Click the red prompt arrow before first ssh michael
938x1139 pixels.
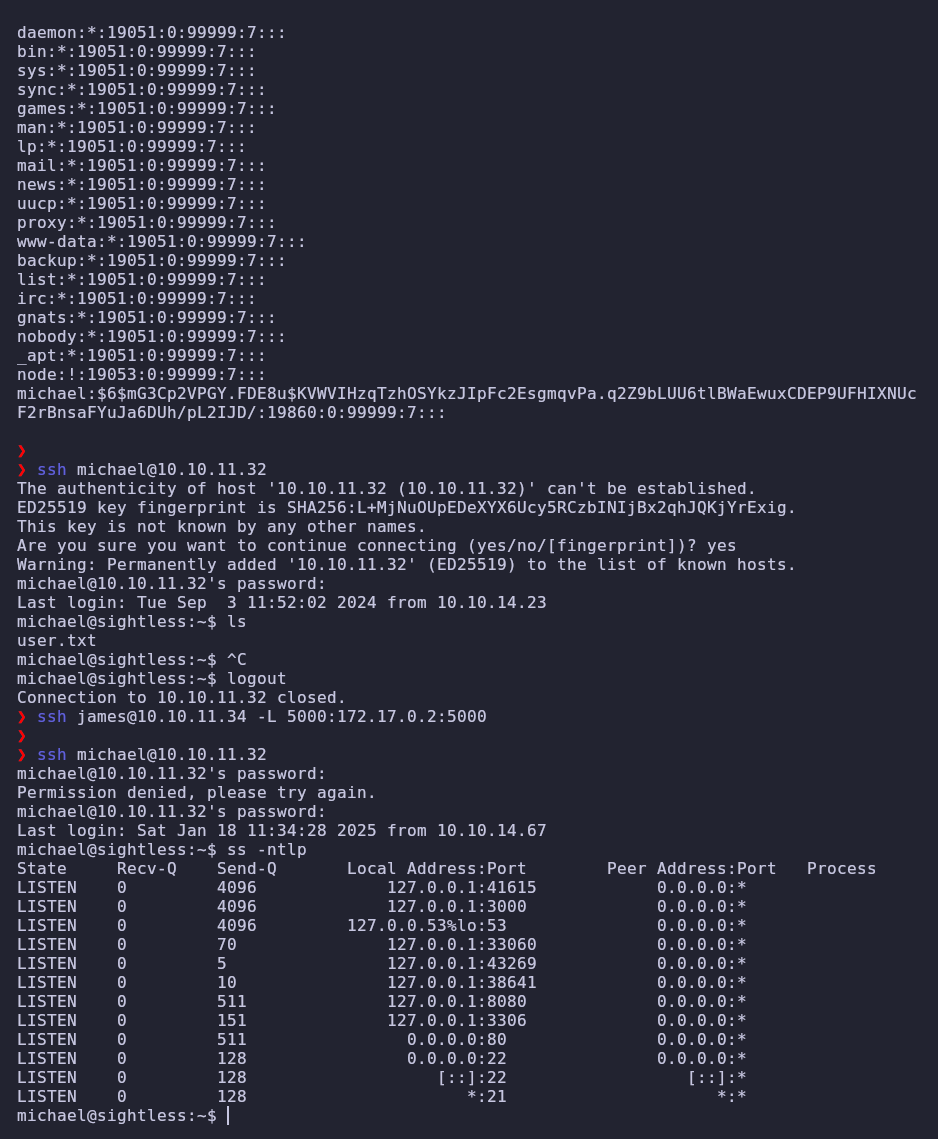click(22, 470)
